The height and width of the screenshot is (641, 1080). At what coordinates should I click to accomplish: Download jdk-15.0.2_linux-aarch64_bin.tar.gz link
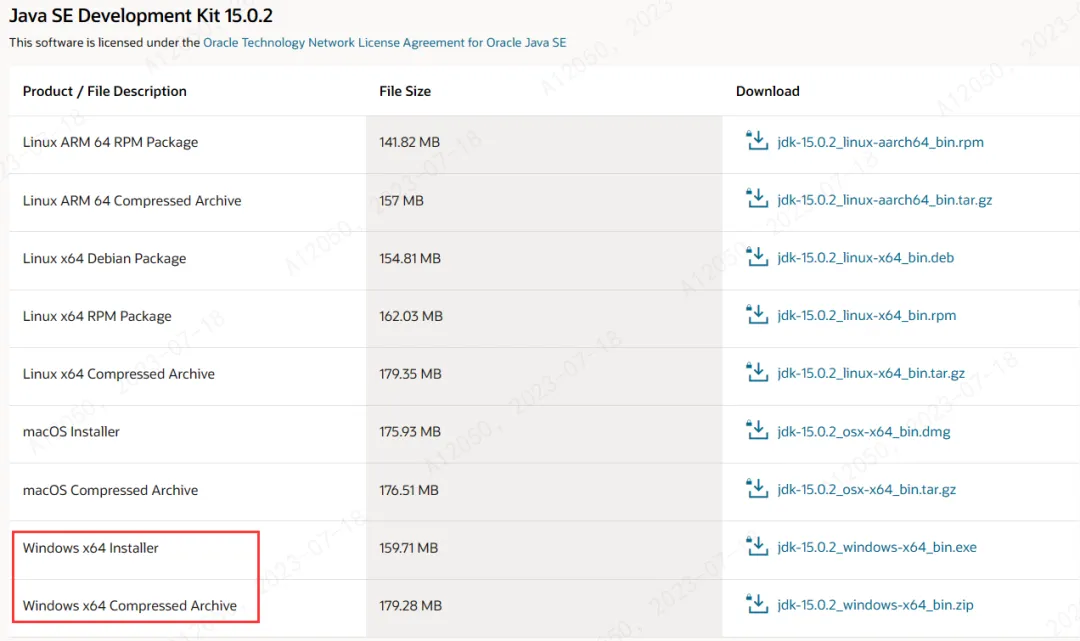coord(884,200)
